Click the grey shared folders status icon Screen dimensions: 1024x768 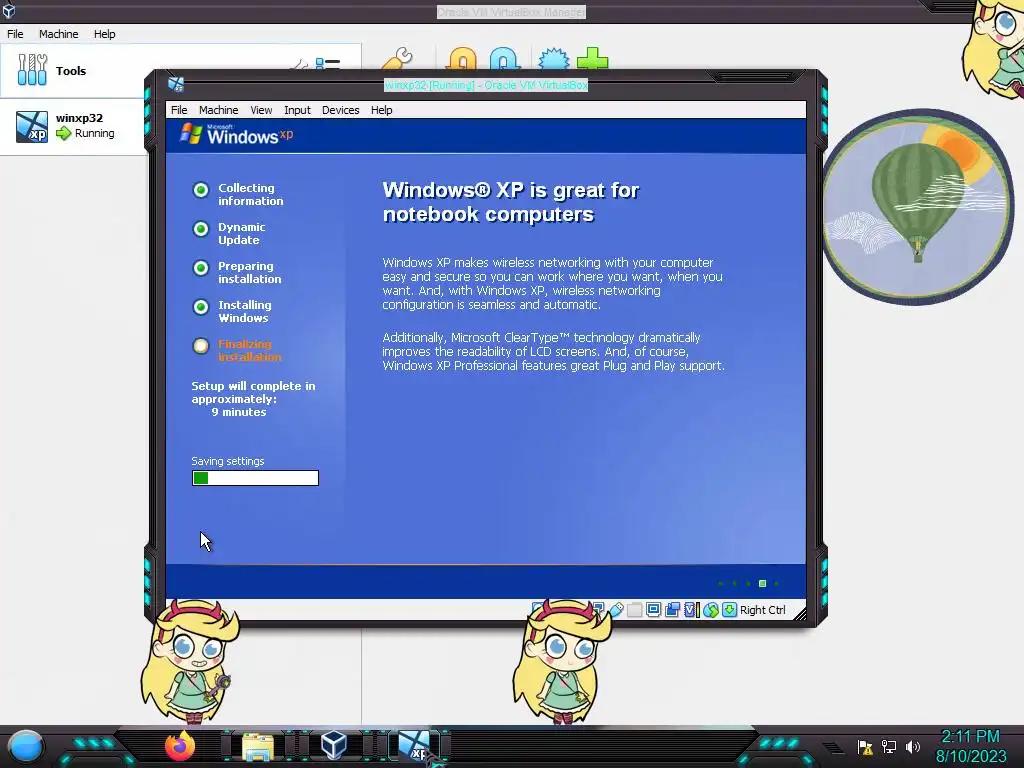pyautogui.click(x=634, y=610)
